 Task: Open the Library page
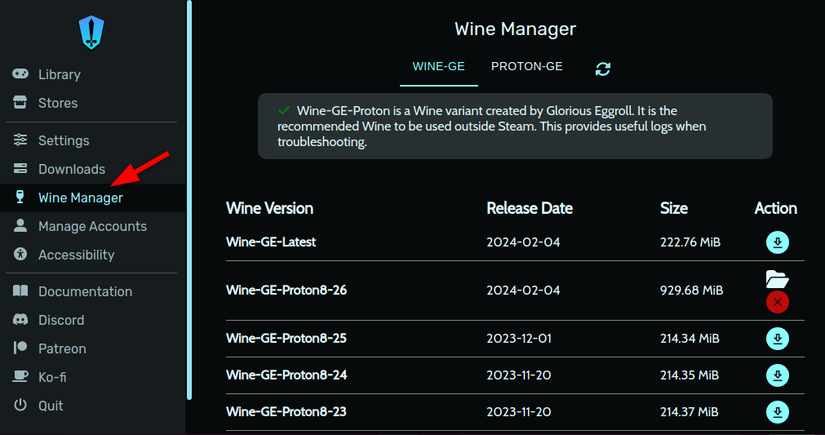[59, 74]
